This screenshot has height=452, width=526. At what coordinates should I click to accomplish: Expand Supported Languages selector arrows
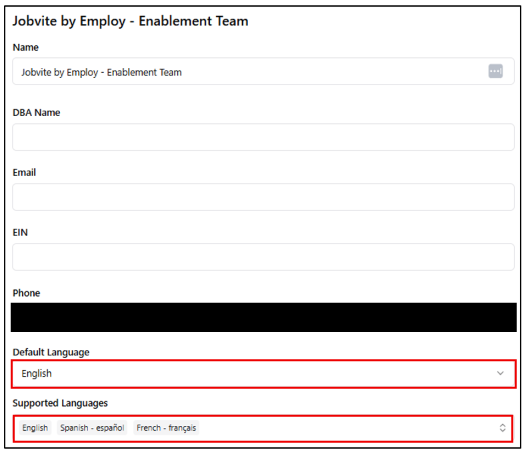coord(502,428)
